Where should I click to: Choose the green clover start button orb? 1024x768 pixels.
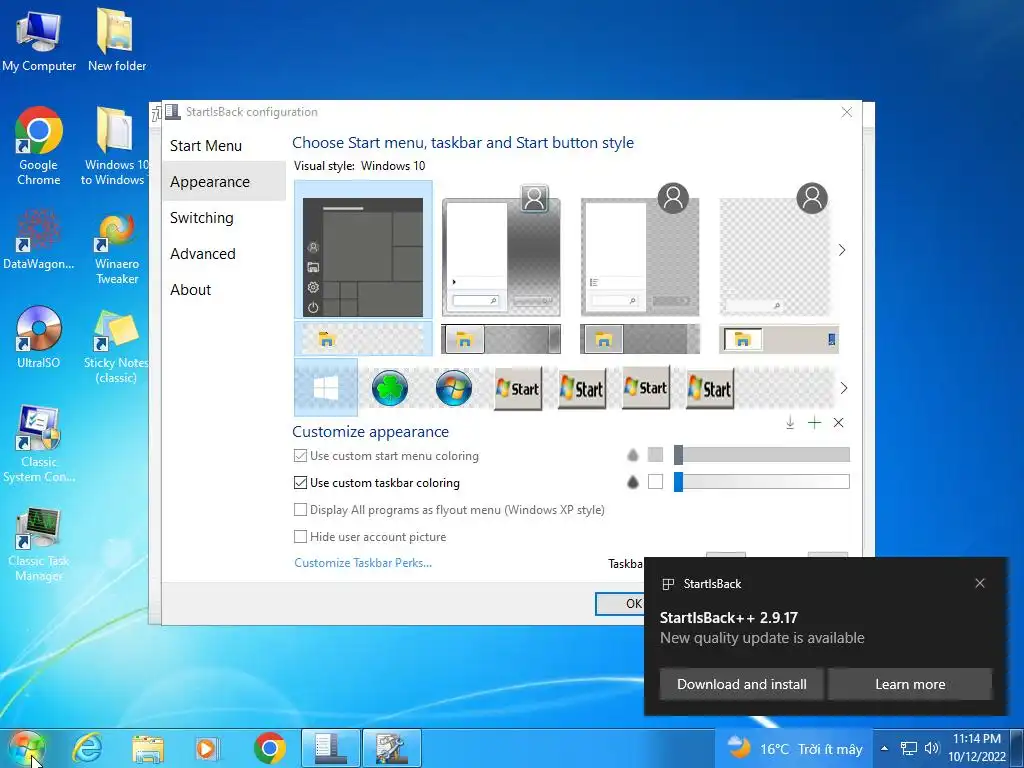click(x=390, y=388)
